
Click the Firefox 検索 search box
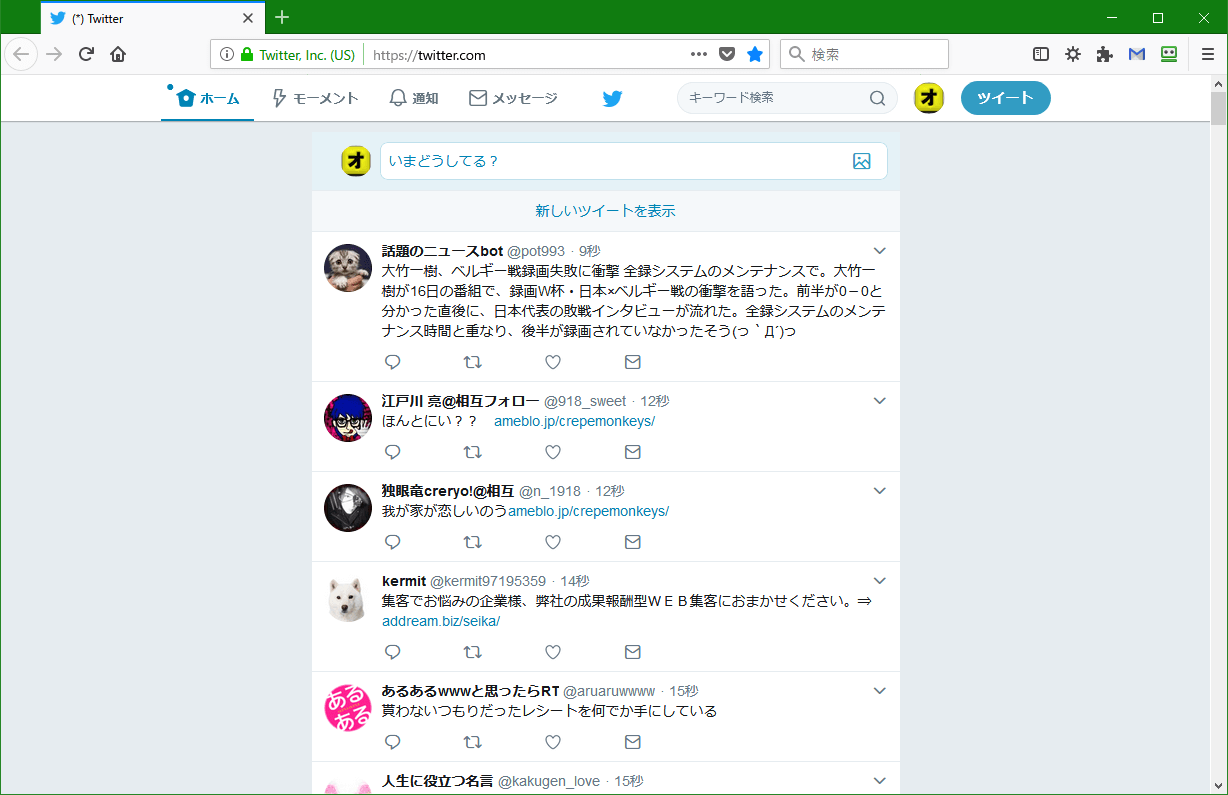tap(864, 54)
